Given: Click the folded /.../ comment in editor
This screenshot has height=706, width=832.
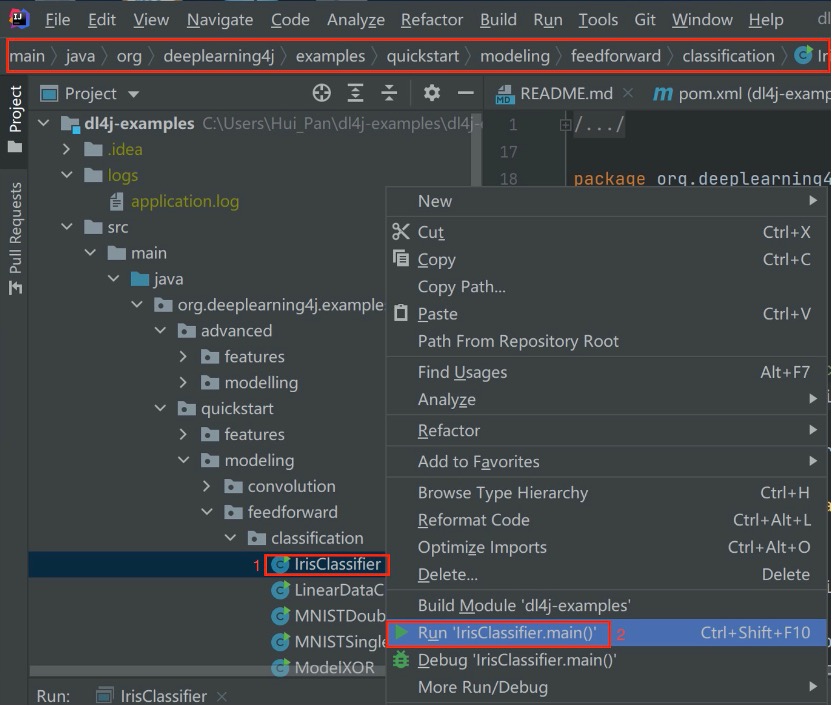Looking at the screenshot, I should 600,125.
